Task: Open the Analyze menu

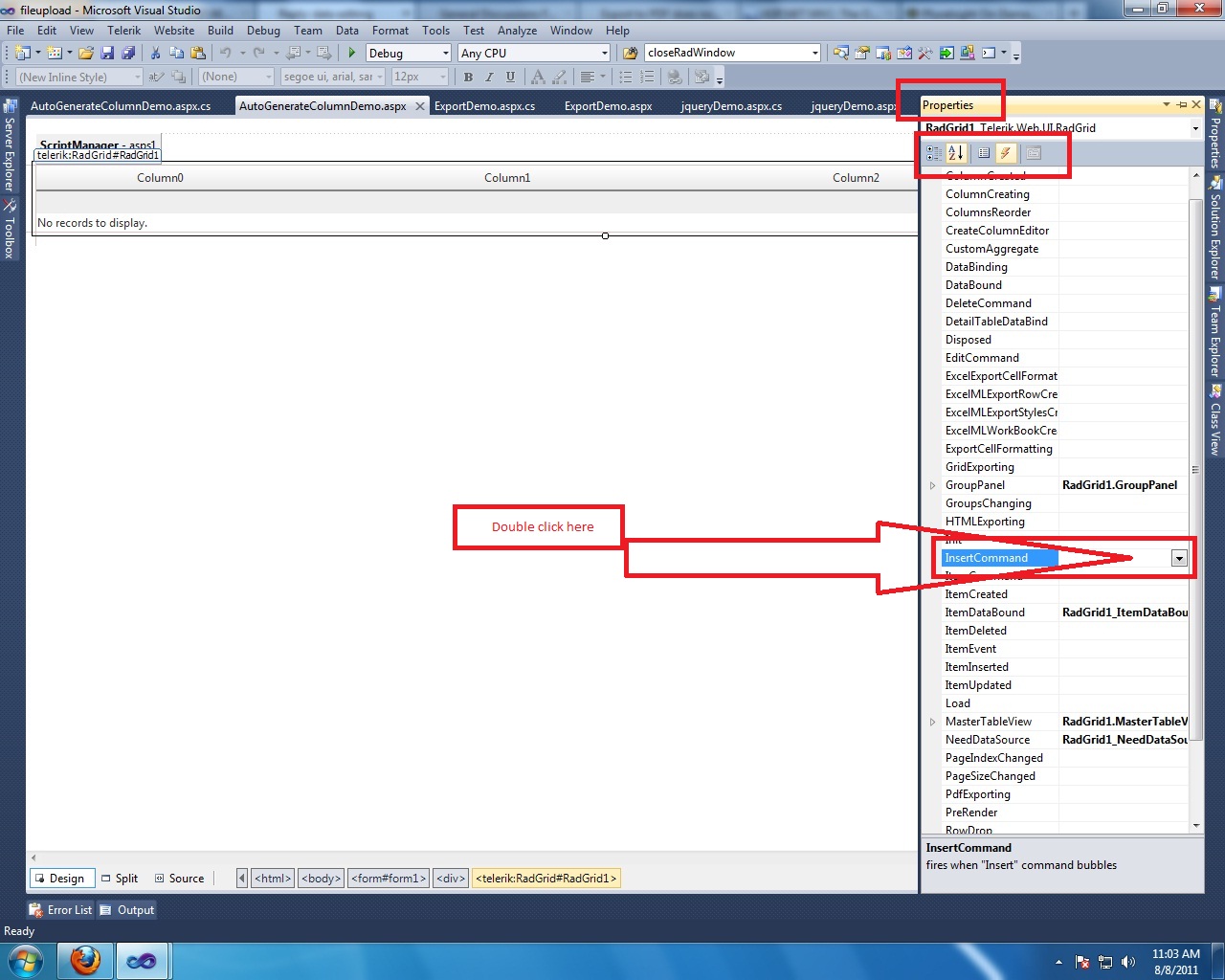Action: point(517,31)
